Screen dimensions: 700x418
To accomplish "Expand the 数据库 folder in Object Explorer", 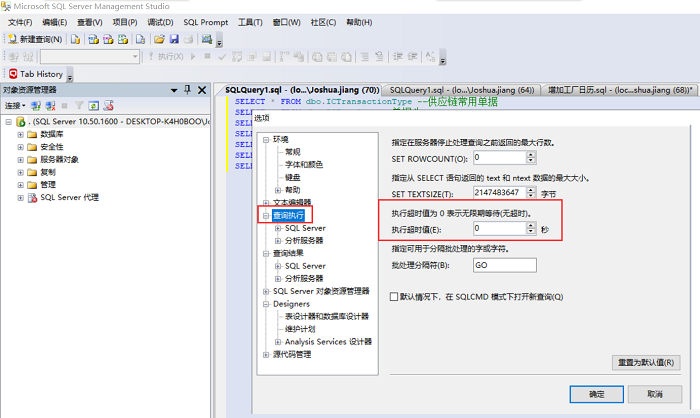I will click(x=19, y=133).
